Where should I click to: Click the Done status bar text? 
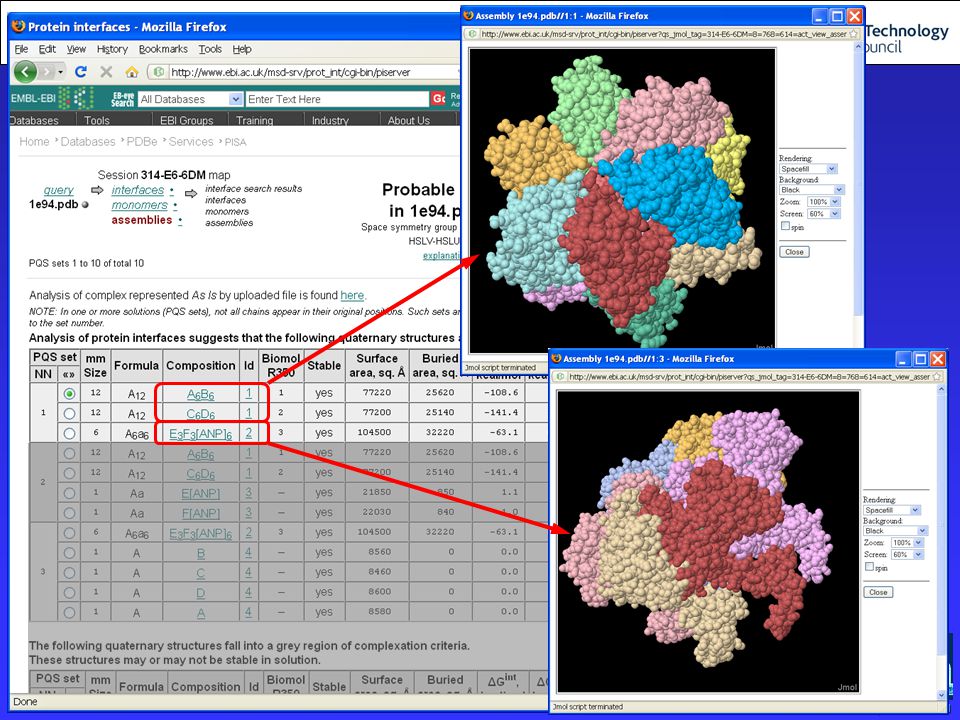(25, 702)
